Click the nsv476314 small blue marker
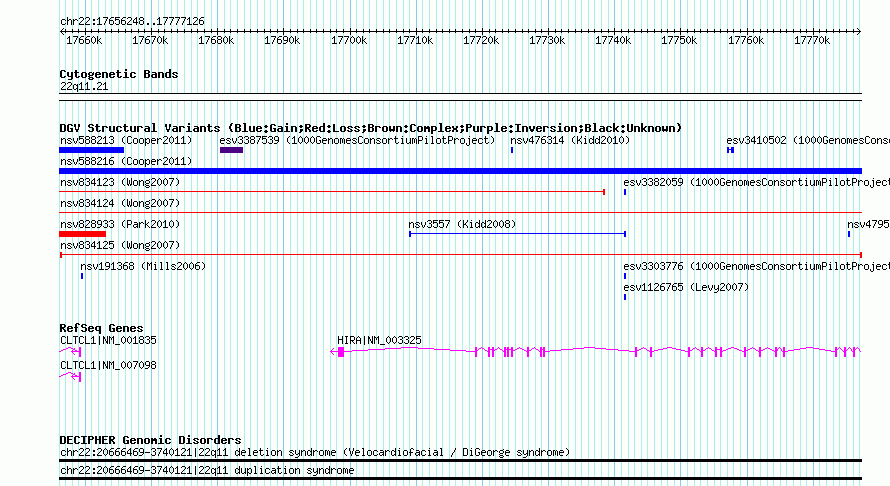890x486 pixels. pyautogui.click(x=512, y=150)
